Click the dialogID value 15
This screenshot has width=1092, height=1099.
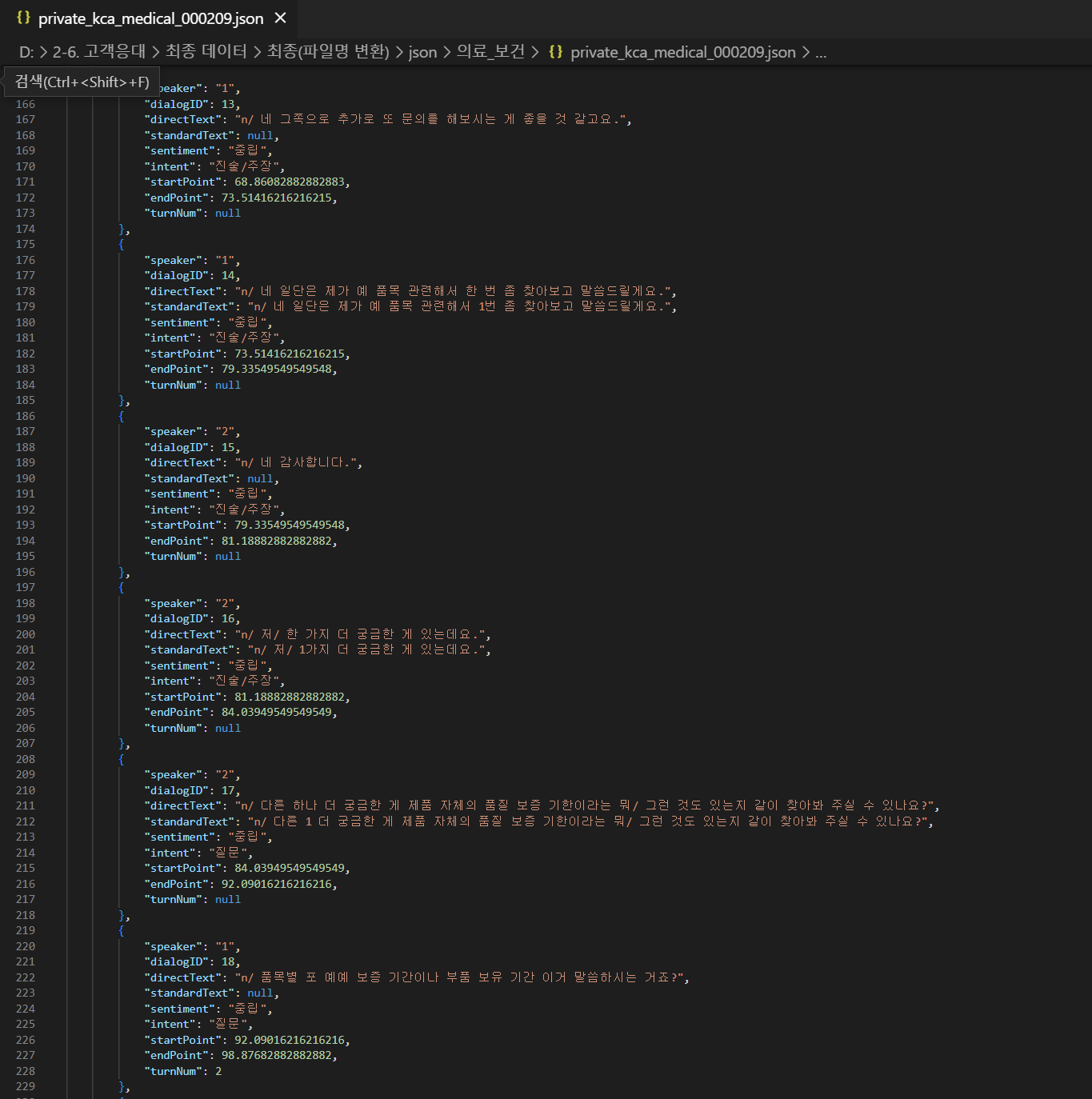pyautogui.click(x=227, y=447)
